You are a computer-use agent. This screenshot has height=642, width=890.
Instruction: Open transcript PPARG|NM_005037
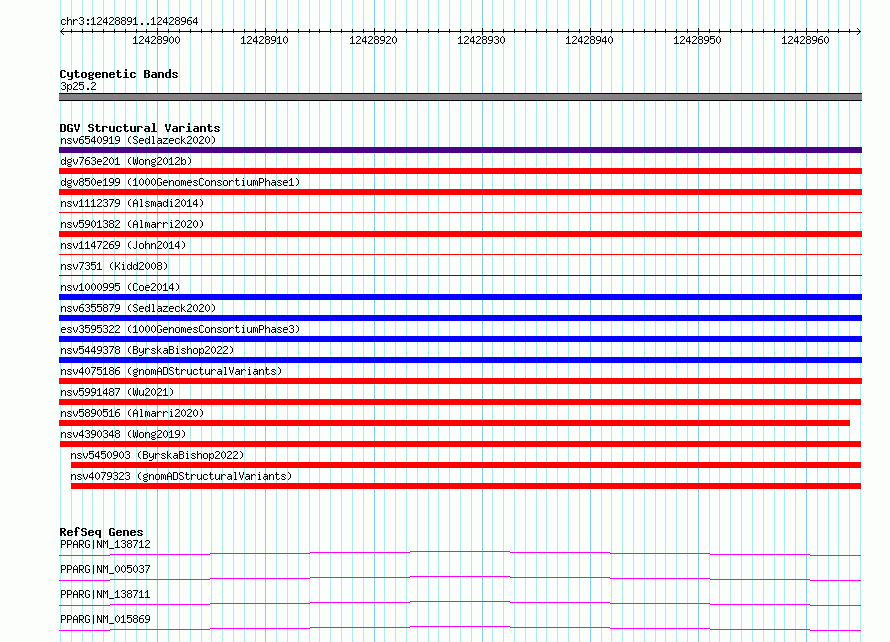pos(105,569)
